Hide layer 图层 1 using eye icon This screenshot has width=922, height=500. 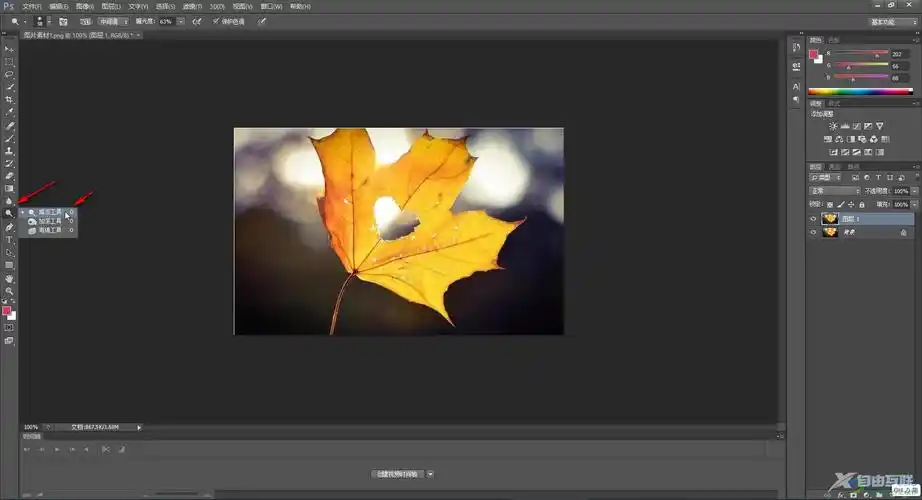(x=813, y=218)
